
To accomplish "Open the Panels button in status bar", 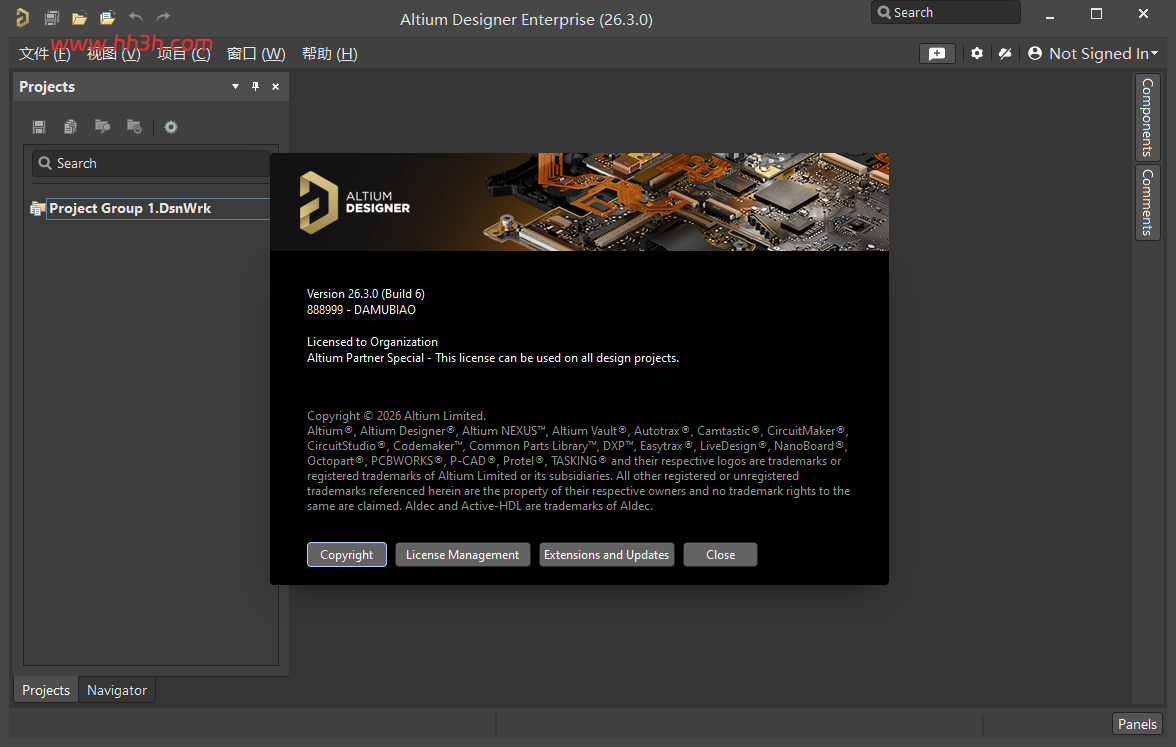I will coord(1137,724).
